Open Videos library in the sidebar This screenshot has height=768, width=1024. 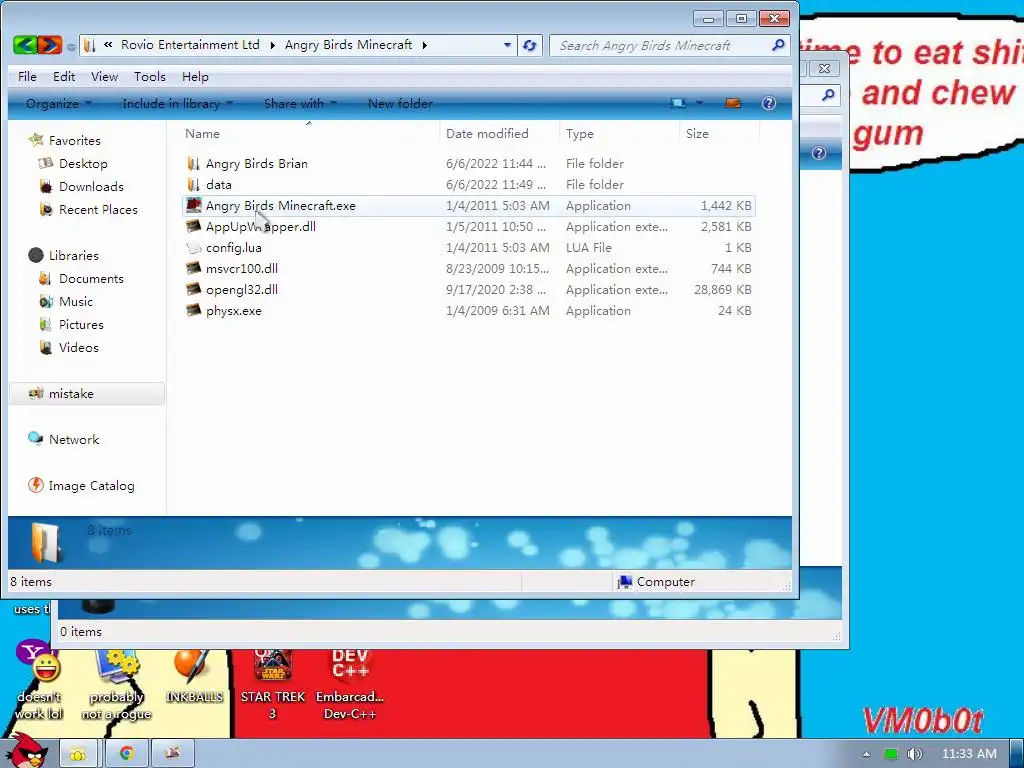coord(69,347)
